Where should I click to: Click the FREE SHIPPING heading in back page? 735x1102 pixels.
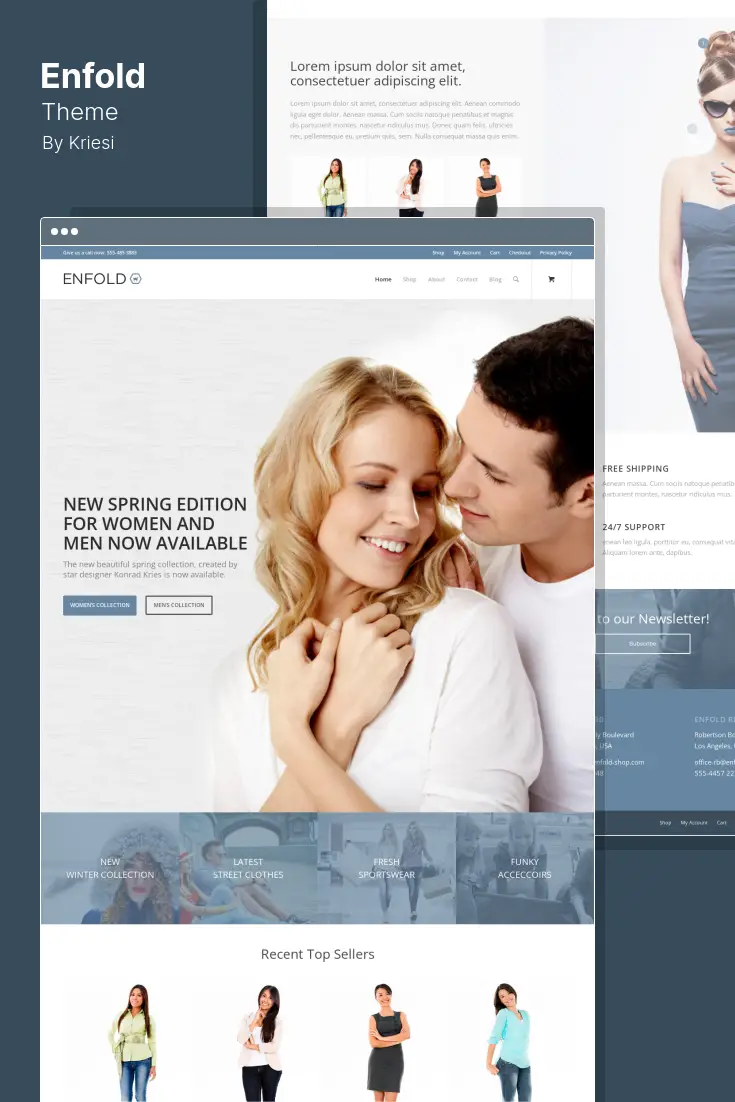click(x=635, y=469)
